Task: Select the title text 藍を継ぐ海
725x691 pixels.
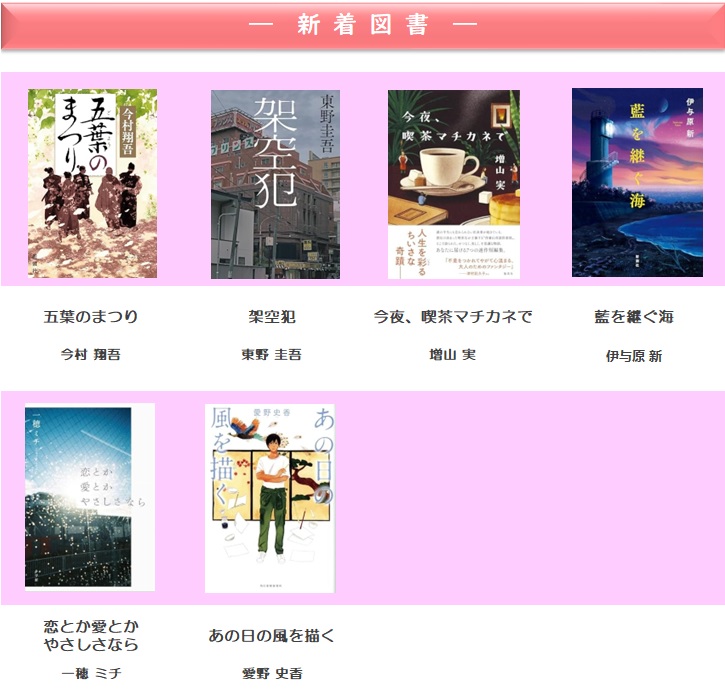Action: click(634, 316)
